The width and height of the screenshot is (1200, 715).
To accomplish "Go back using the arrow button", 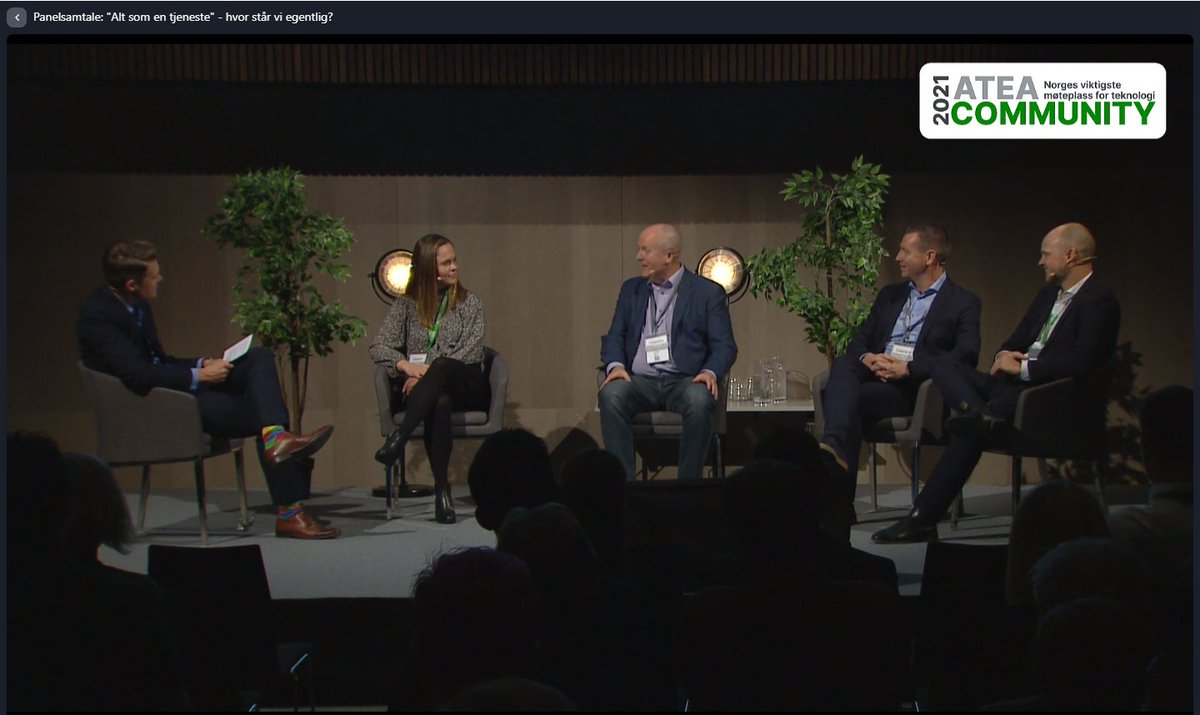I will point(16,18).
